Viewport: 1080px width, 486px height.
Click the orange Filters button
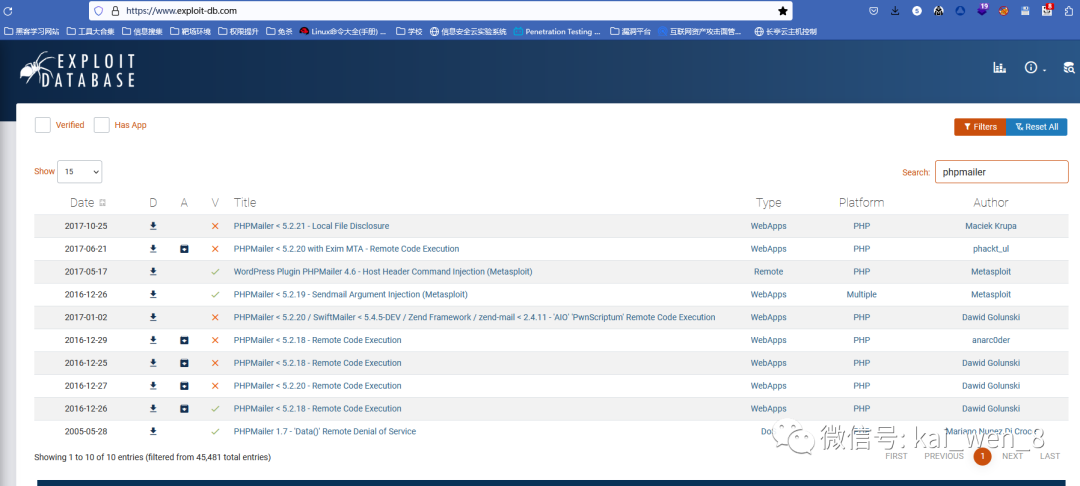(980, 127)
